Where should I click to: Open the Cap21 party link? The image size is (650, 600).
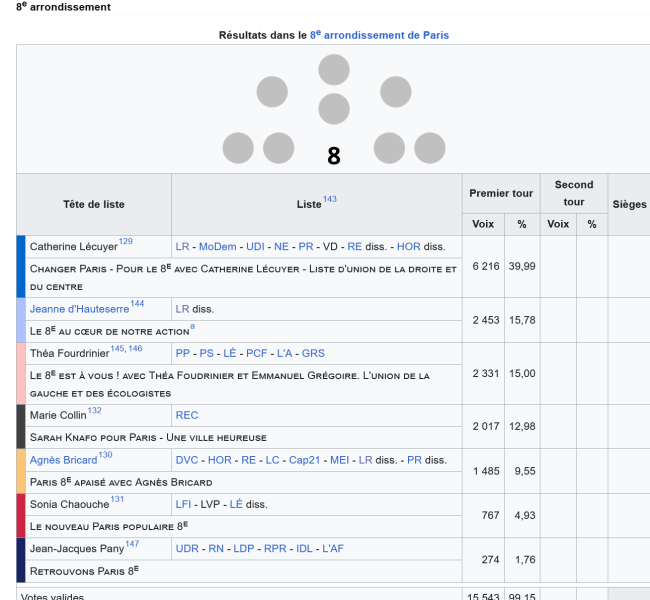pos(306,460)
